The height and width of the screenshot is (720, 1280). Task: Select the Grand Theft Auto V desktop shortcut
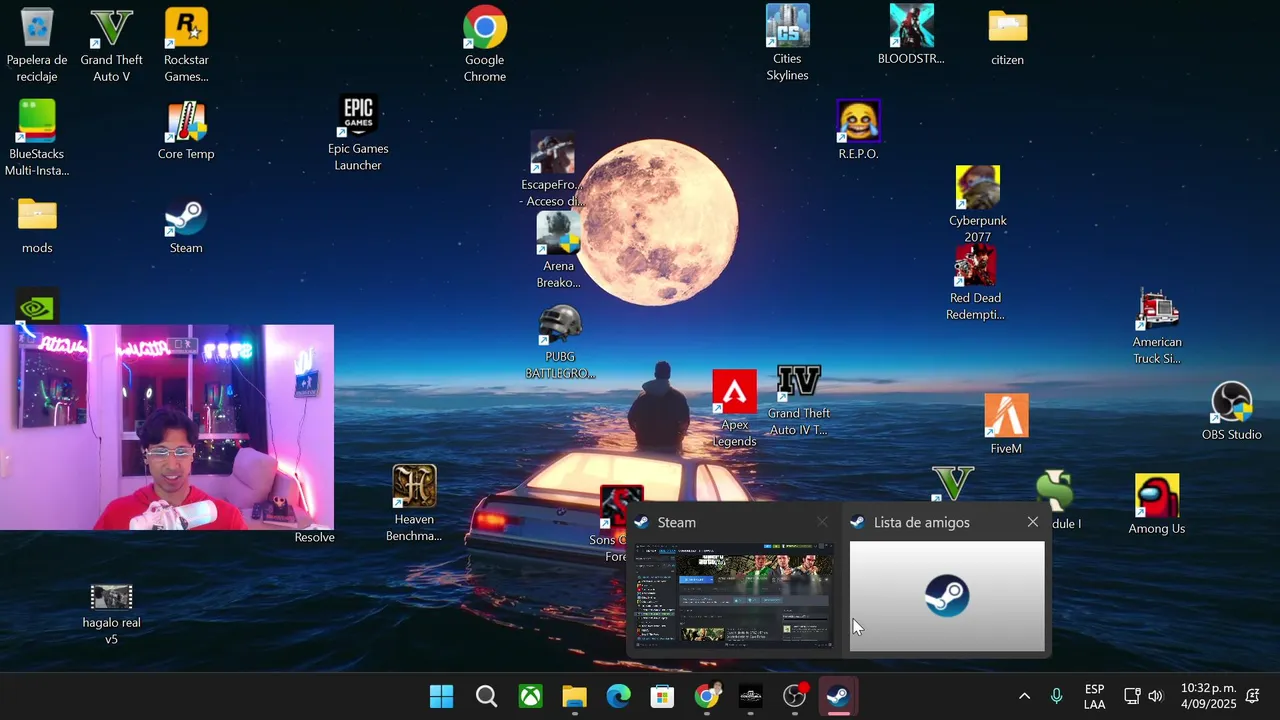(111, 45)
